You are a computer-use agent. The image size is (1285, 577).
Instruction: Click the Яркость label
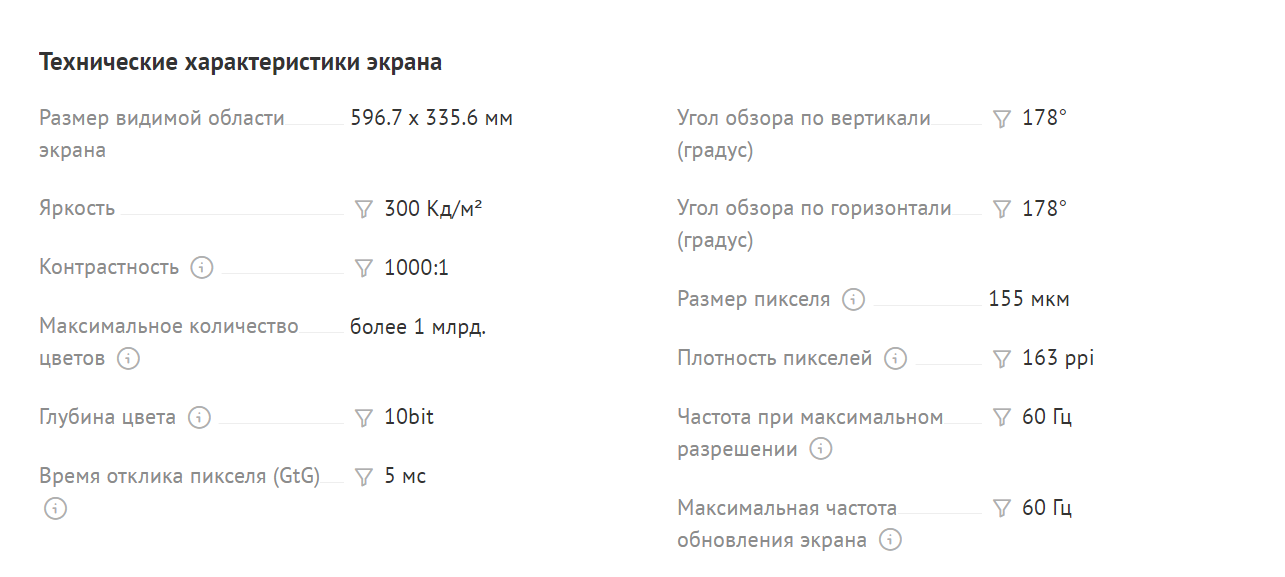click(x=77, y=209)
